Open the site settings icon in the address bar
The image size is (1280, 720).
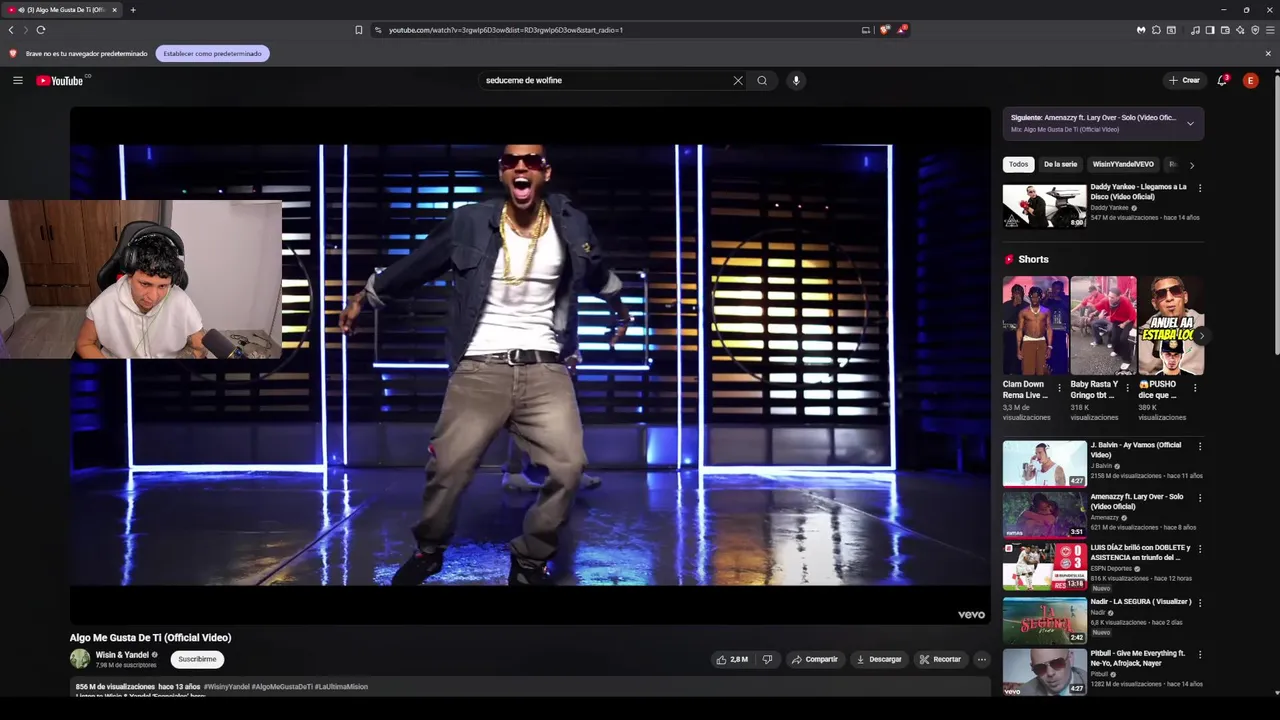pyautogui.click(x=378, y=30)
